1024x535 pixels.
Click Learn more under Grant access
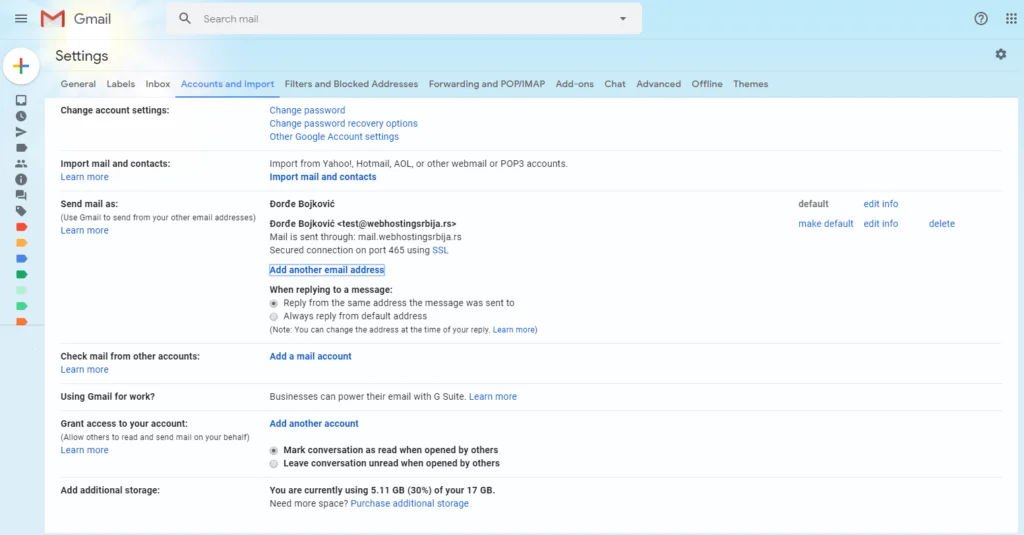(x=84, y=450)
